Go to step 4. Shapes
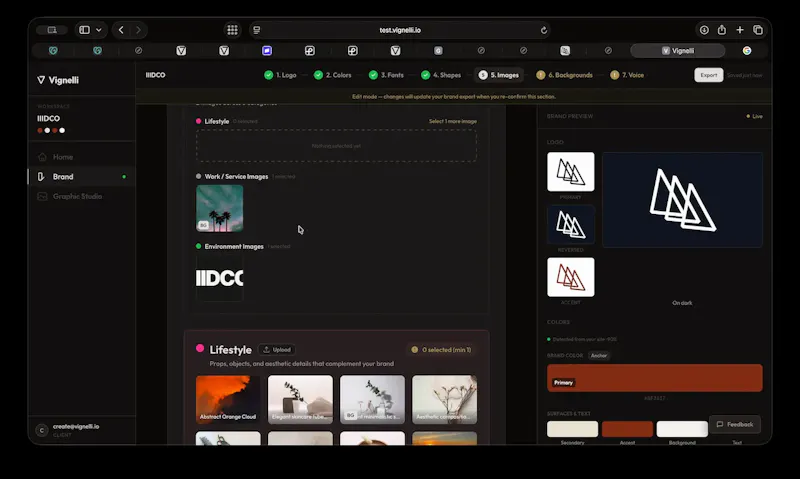Viewport: 800px width, 479px height. pyautogui.click(x=441, y=75)
